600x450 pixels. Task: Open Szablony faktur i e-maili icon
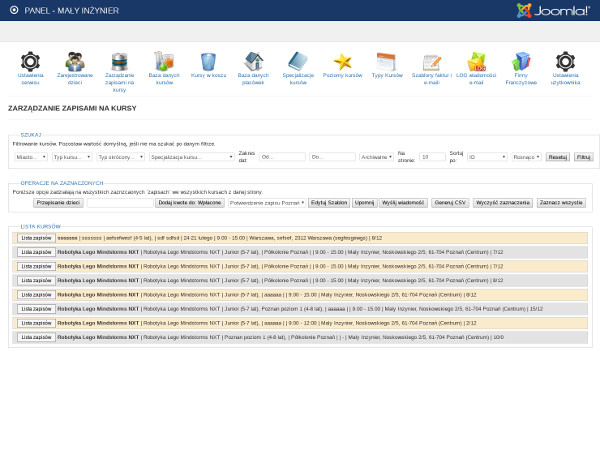click(431, 62)
